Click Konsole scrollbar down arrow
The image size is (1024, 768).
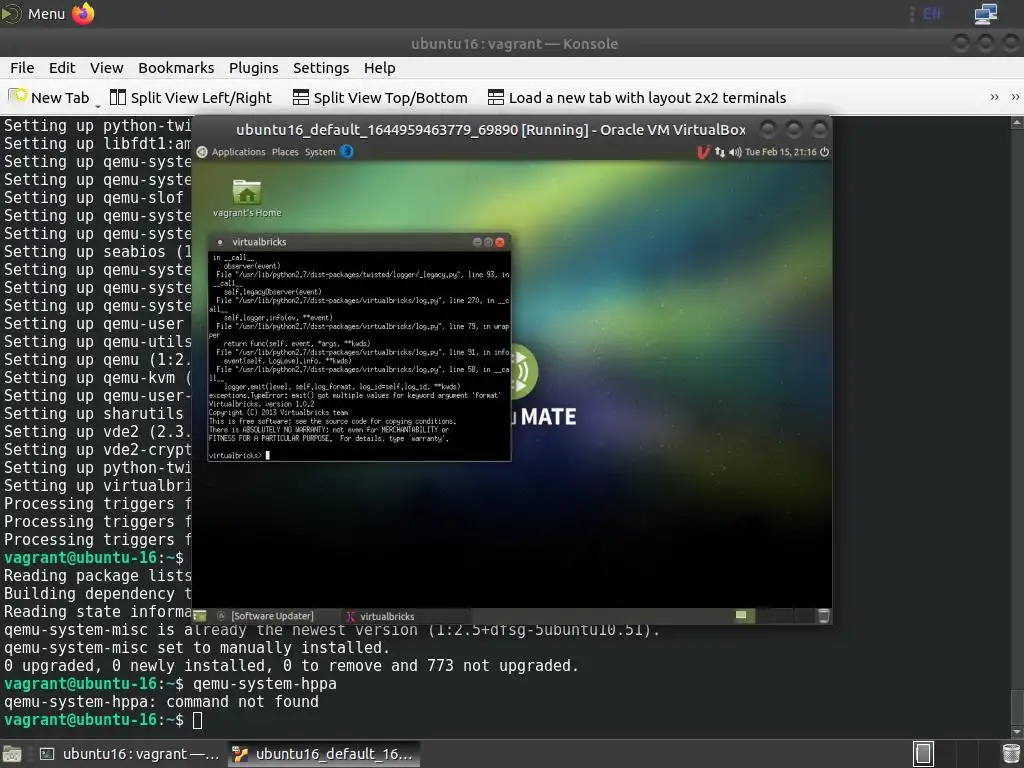(1017, 732)
